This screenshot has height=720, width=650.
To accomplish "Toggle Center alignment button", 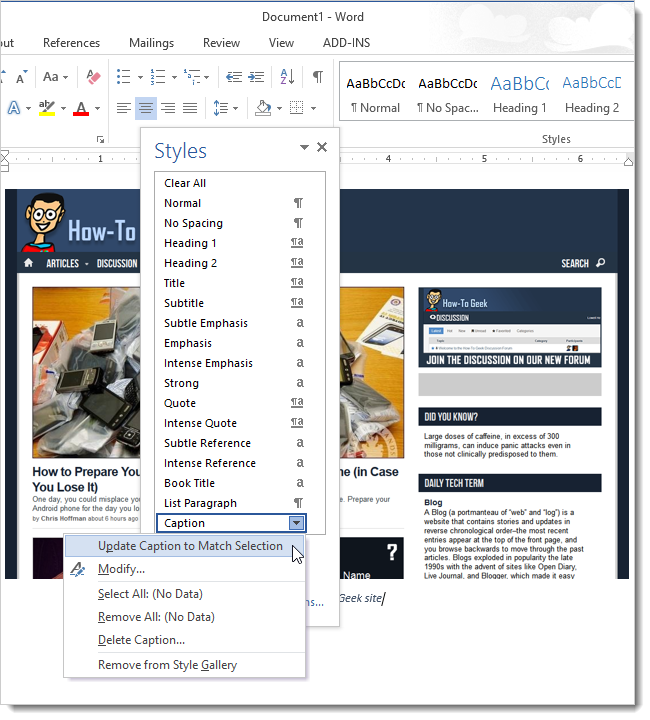I will coord(146,108).
